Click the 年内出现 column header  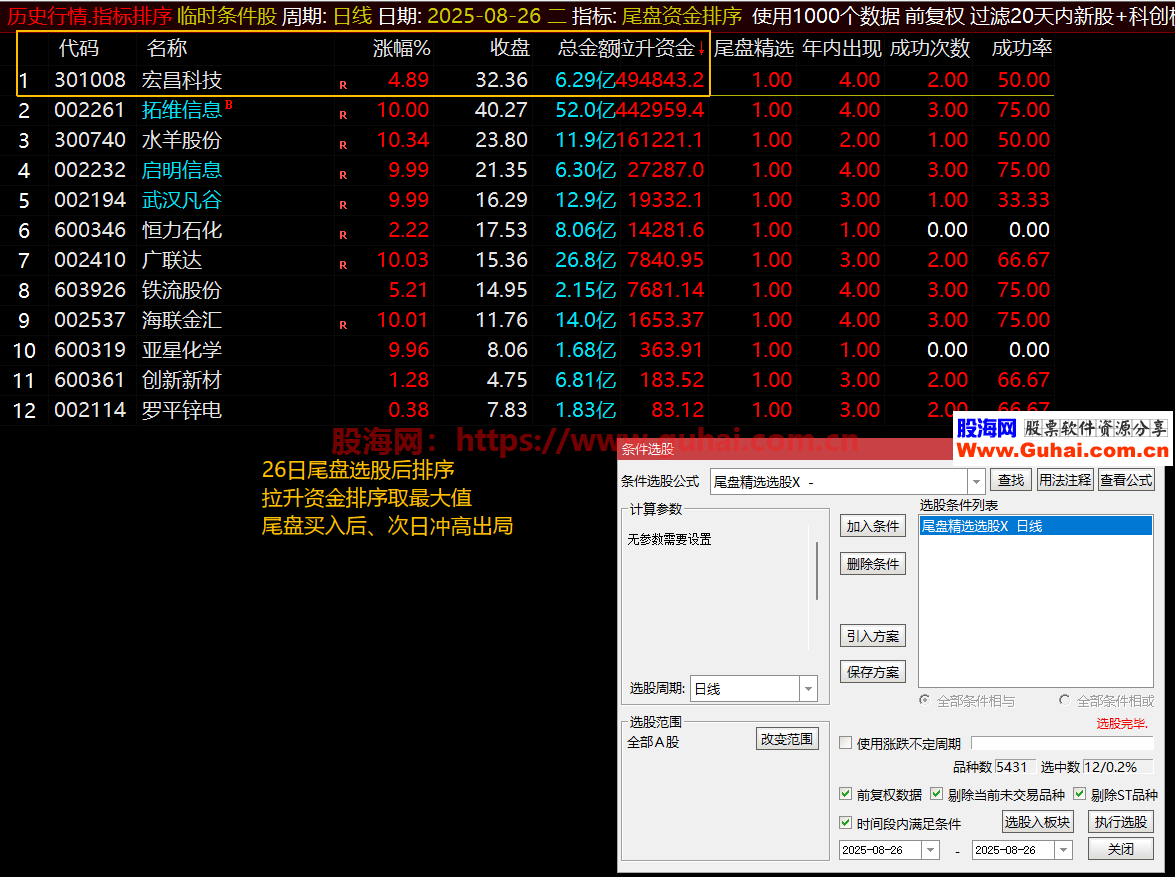pyautogui.click(x=842, y=49)
